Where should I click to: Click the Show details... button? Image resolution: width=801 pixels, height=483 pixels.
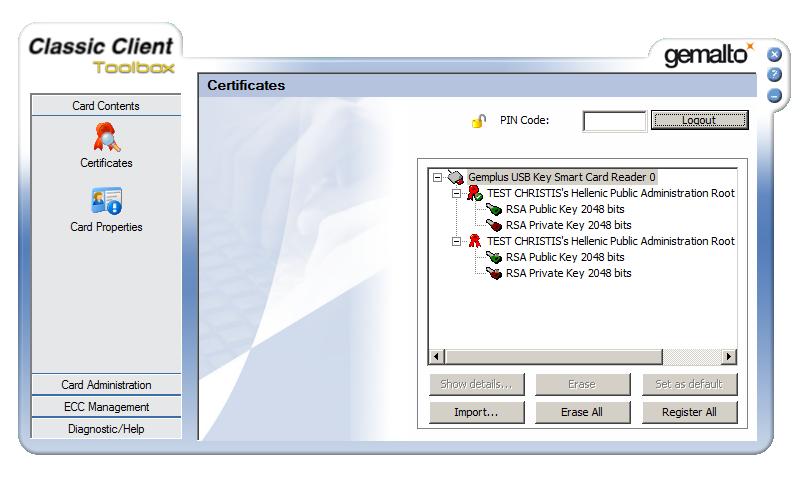(477, 384)
